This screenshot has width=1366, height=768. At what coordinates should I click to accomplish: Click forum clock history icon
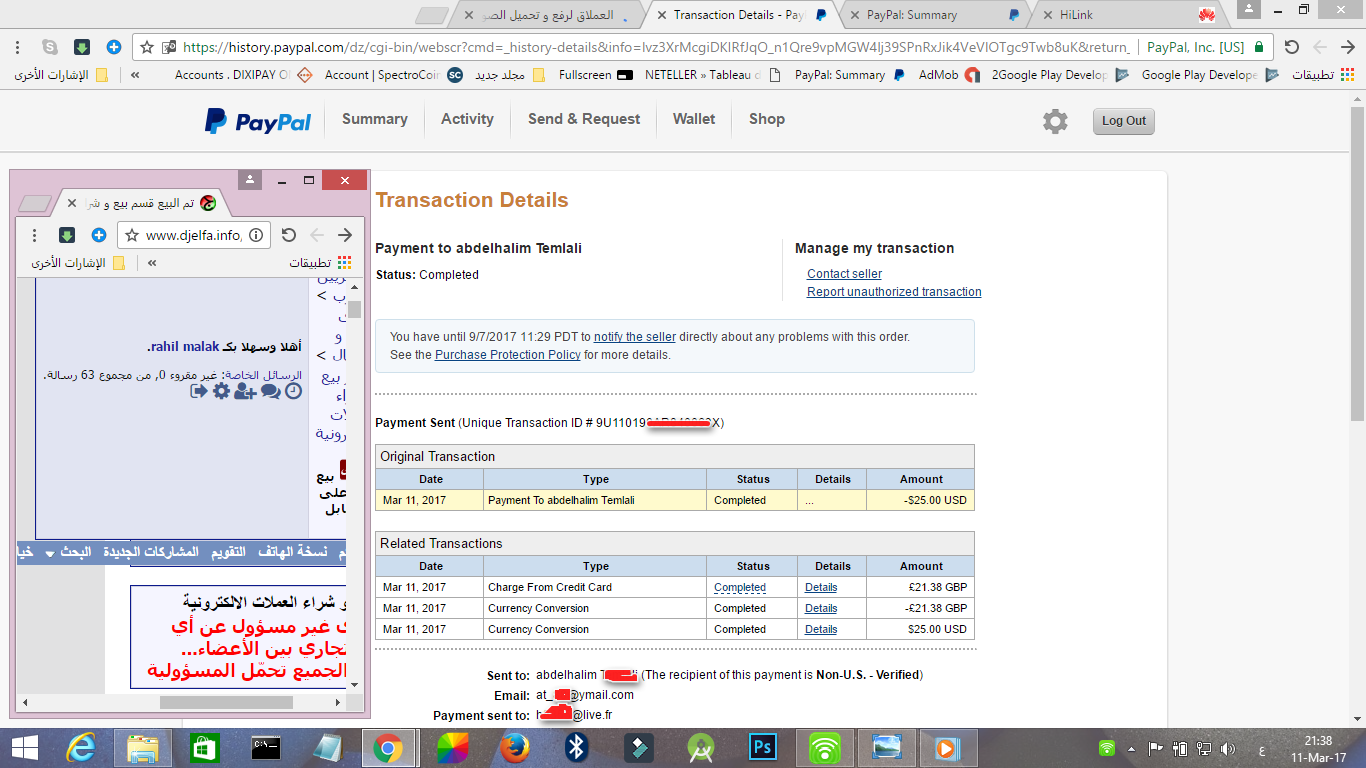tap(293, 391)
